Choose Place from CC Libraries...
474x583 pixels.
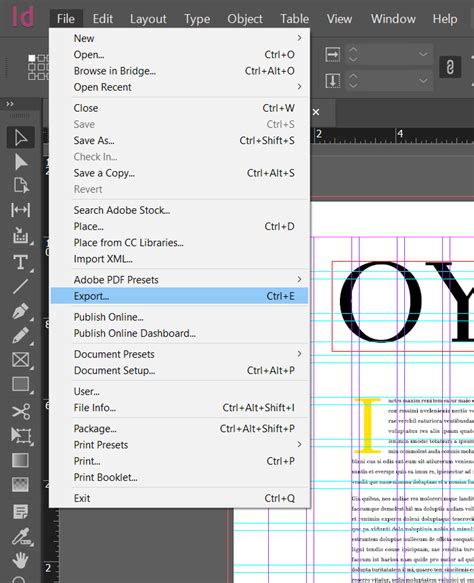click(180, 242)
